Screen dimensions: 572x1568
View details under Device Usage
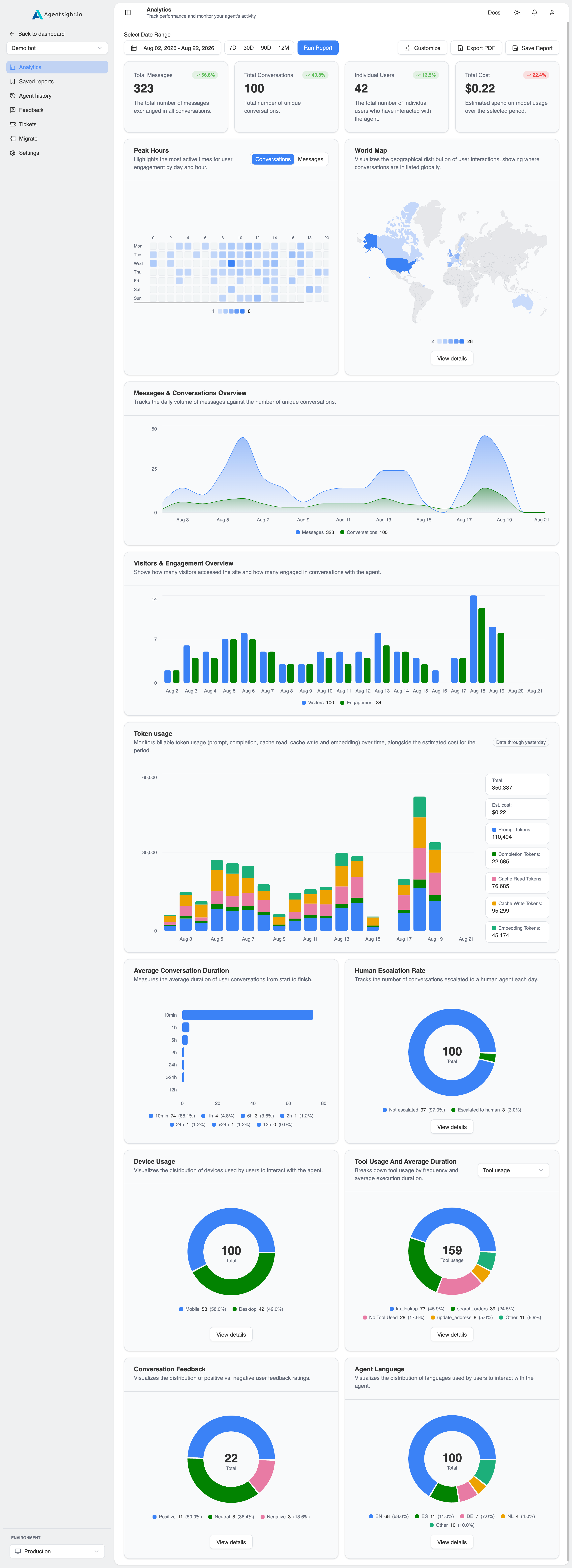231,1335
